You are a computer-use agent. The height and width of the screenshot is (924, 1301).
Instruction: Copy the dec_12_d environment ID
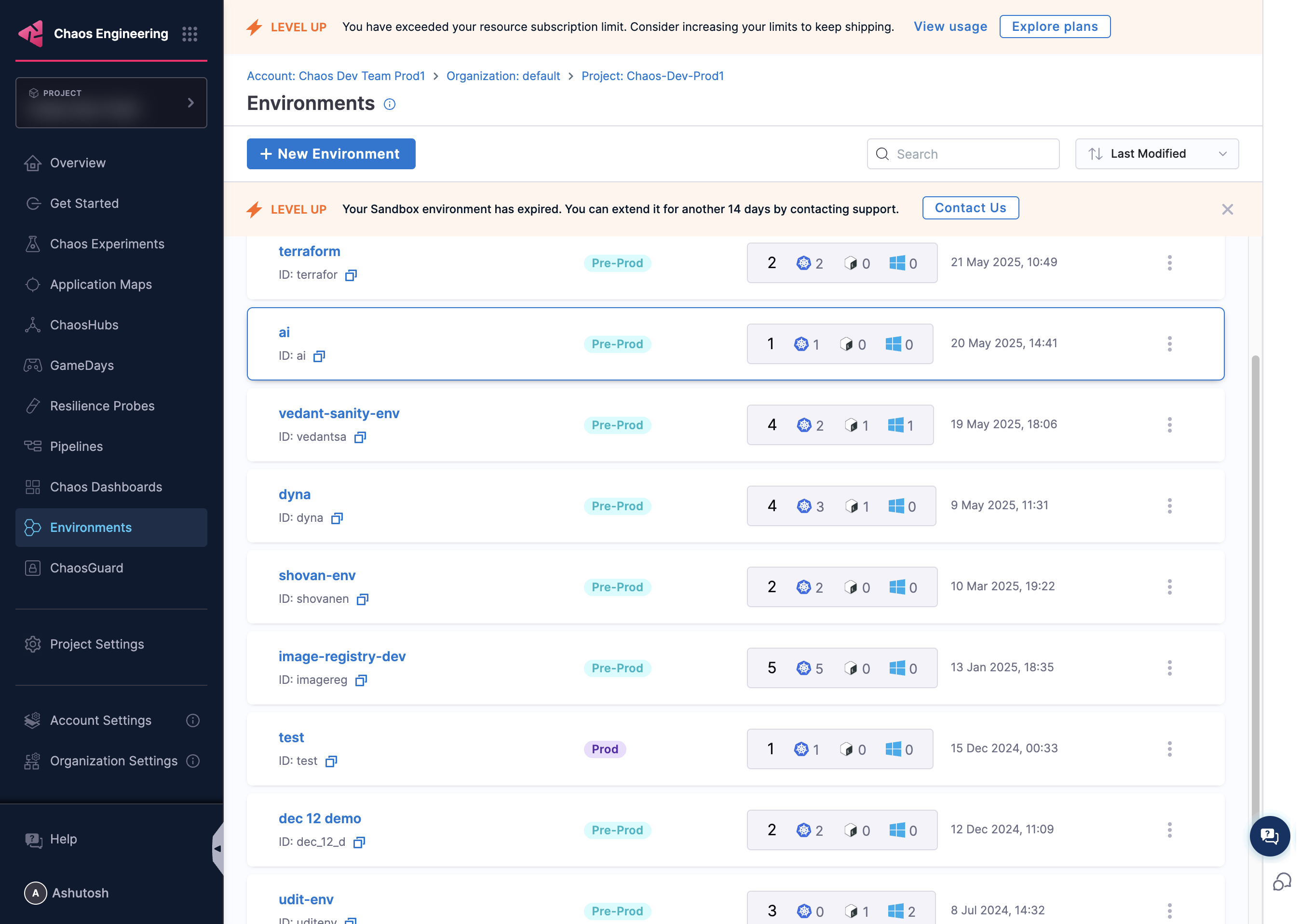point(359,842)
